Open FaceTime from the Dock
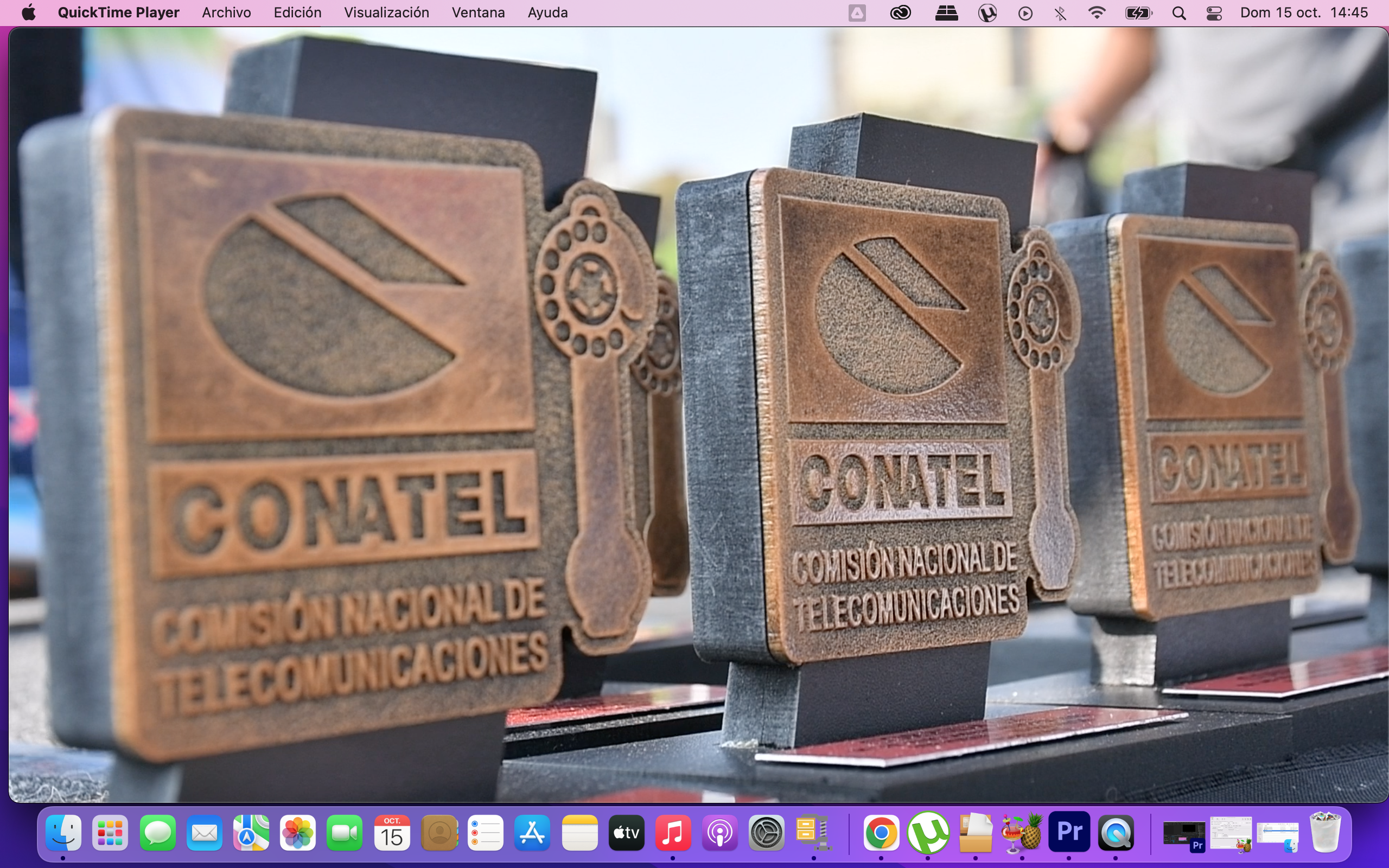The width and height of the screenshot is (1389, 868). pos(345,832)
